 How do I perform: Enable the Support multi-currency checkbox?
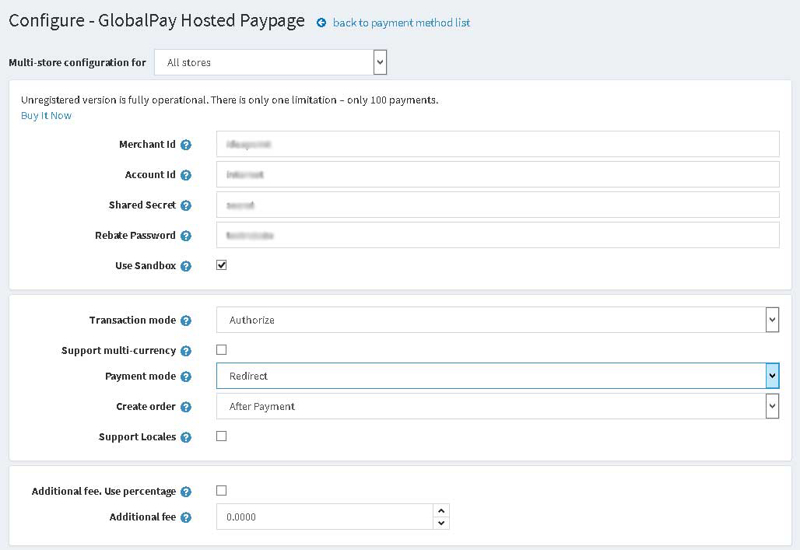221,349
